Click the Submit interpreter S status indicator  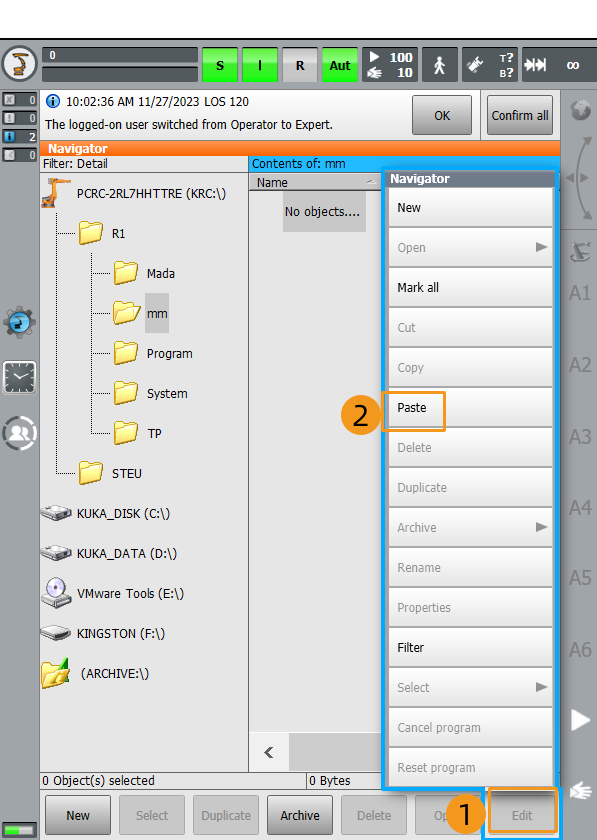click(220, 65)
